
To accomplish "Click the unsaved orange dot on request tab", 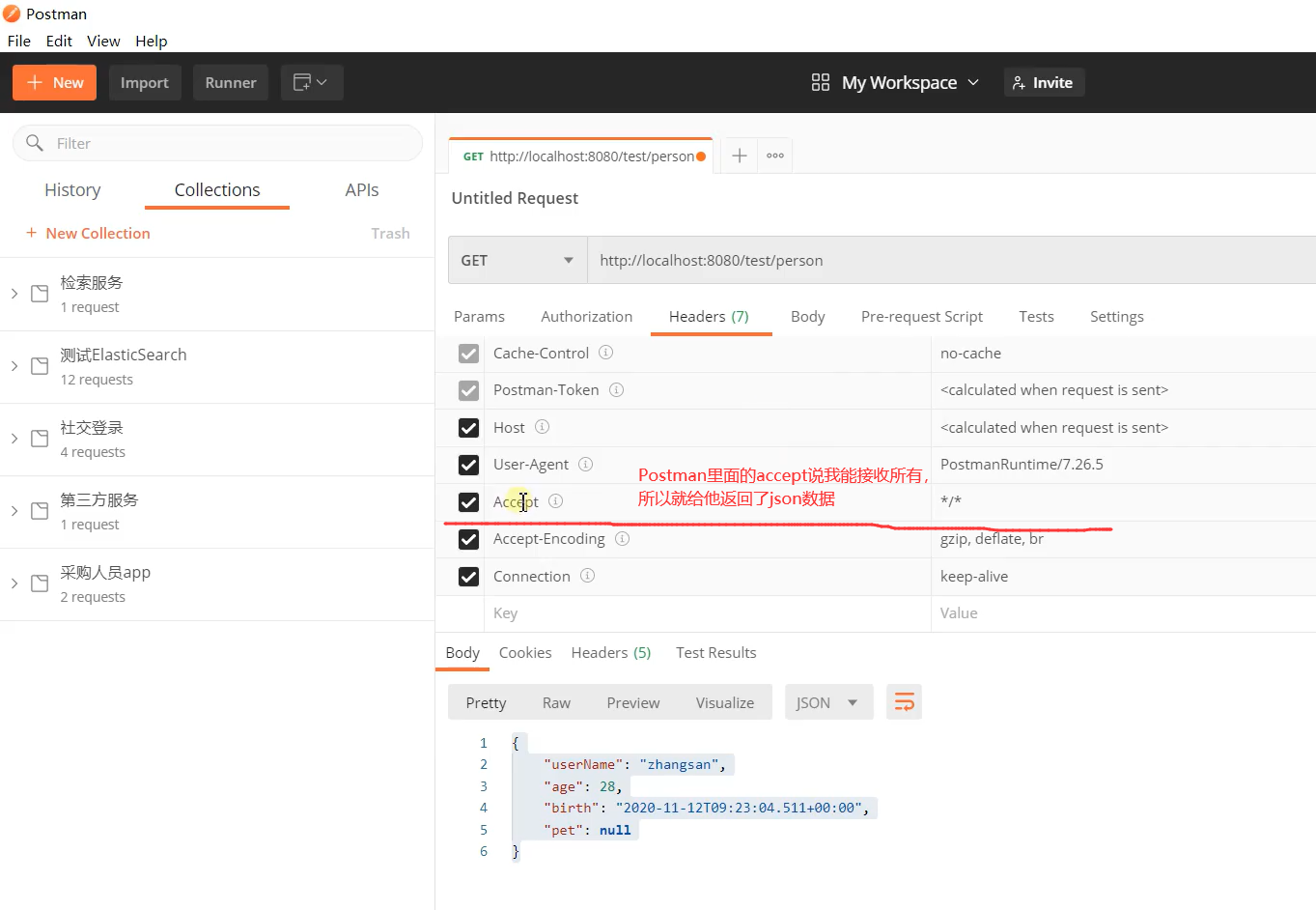I will point(701,156).
